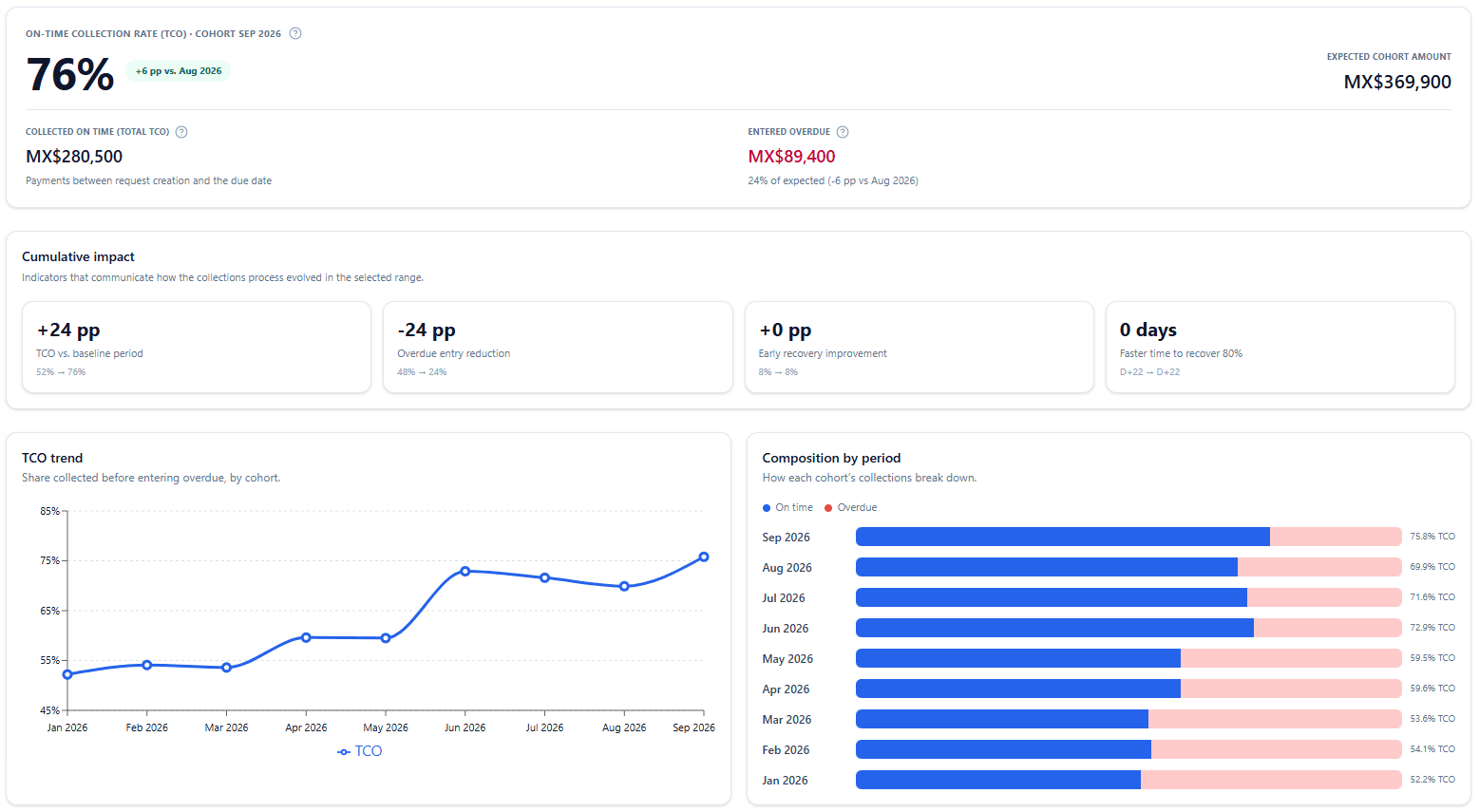
Task: Click the 72.9% TCO label for Jun 2026
Action: pyautogui.click(x=1432, y=628)
